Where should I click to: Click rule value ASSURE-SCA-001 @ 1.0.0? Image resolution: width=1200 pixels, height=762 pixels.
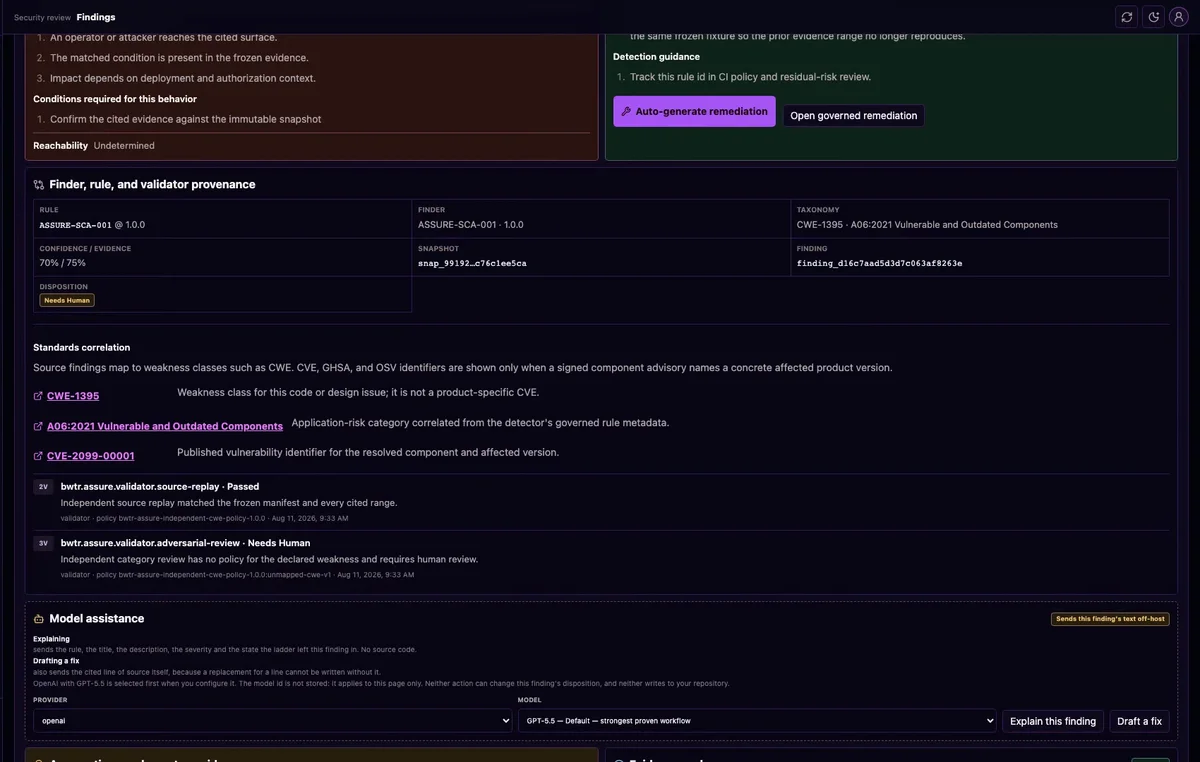click(92, 225)
